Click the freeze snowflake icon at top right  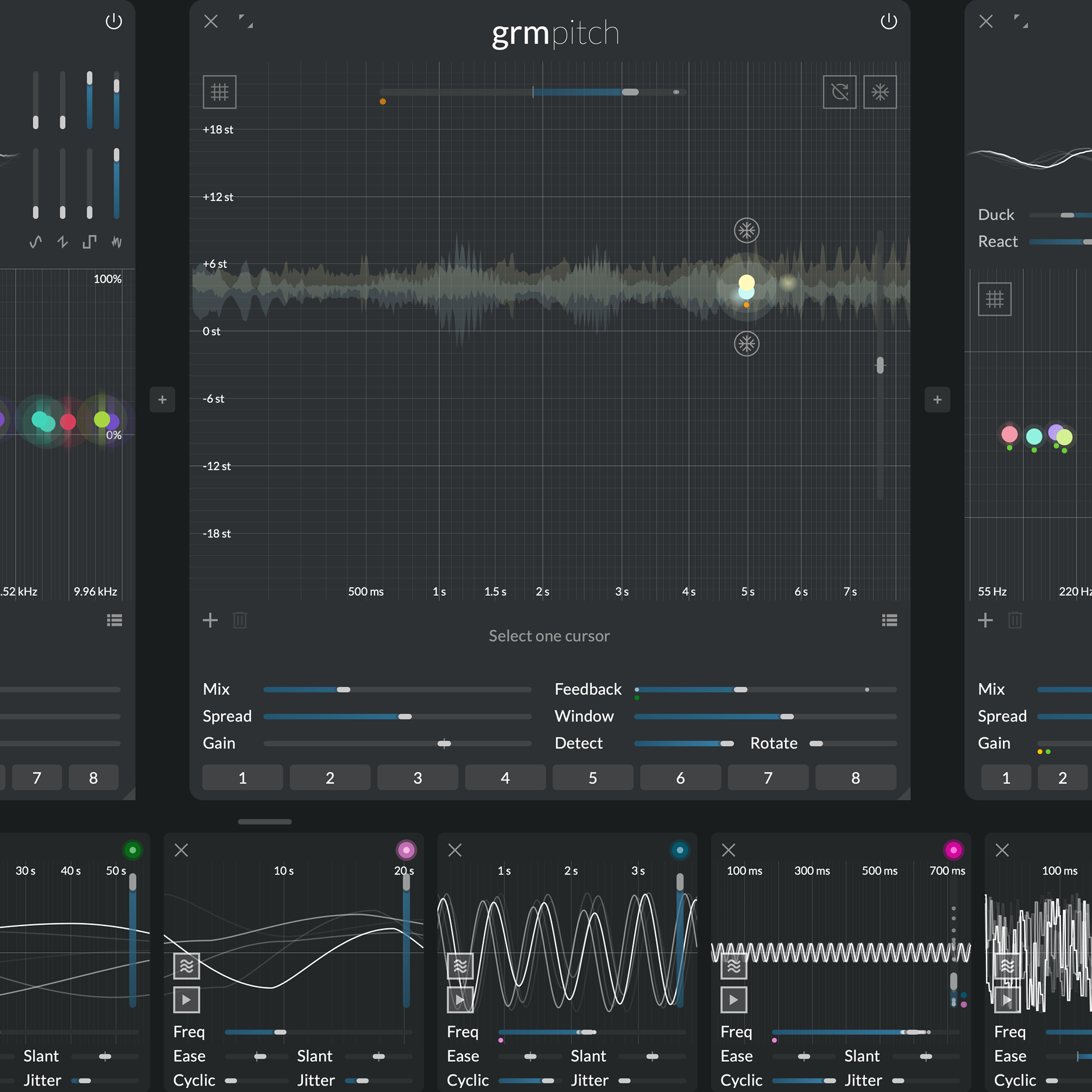coord(879,92)
